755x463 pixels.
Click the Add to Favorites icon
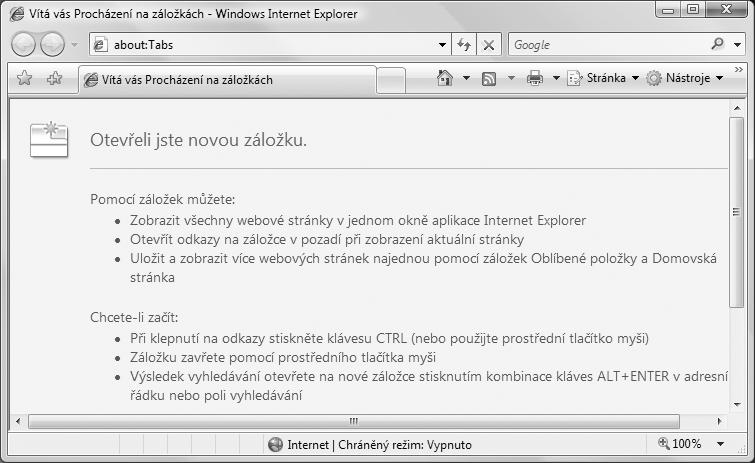point(54,79)
